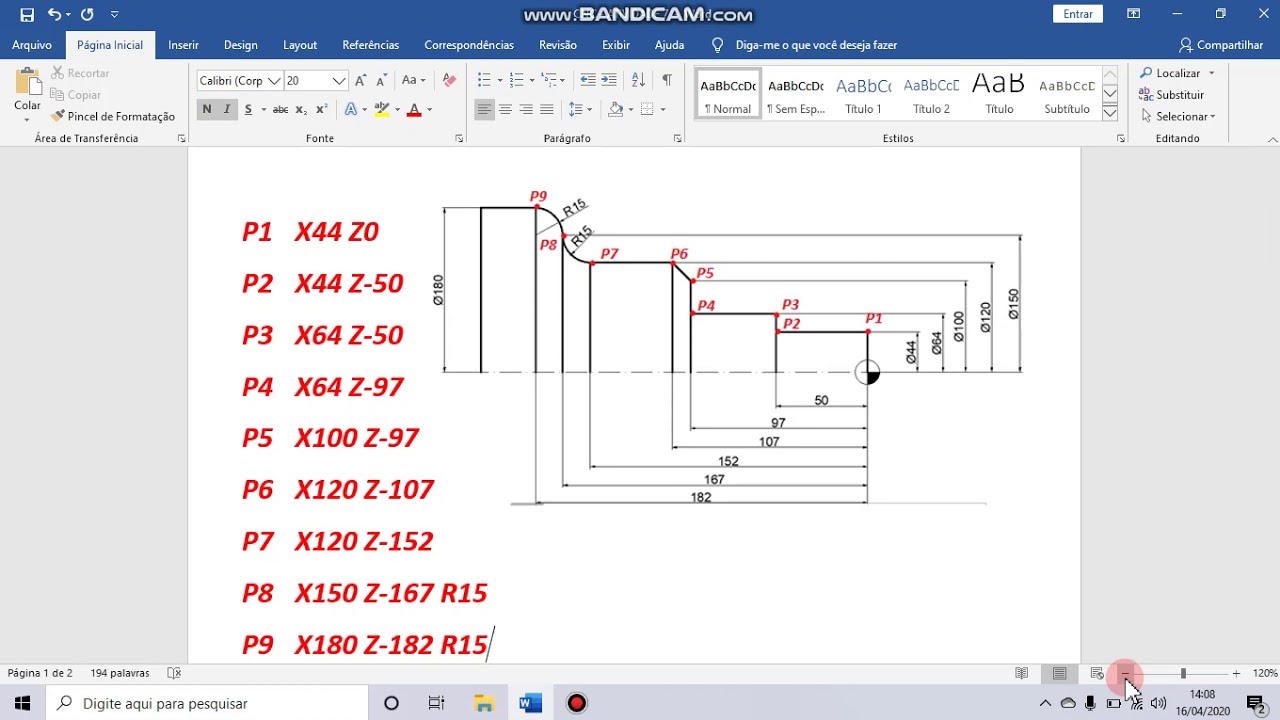Toggle the Pincel de Formatação format painter
Screen dimensions: 1280x720
(x=114, y=116)
